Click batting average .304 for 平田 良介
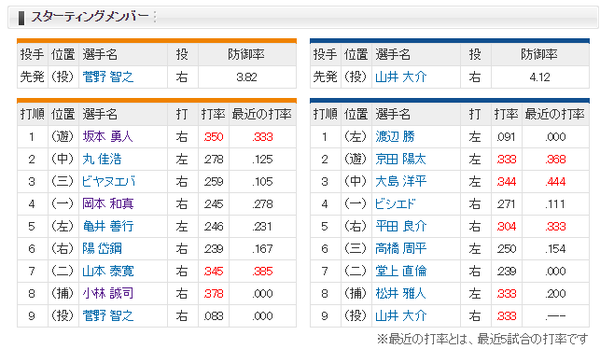 [506, 226]
